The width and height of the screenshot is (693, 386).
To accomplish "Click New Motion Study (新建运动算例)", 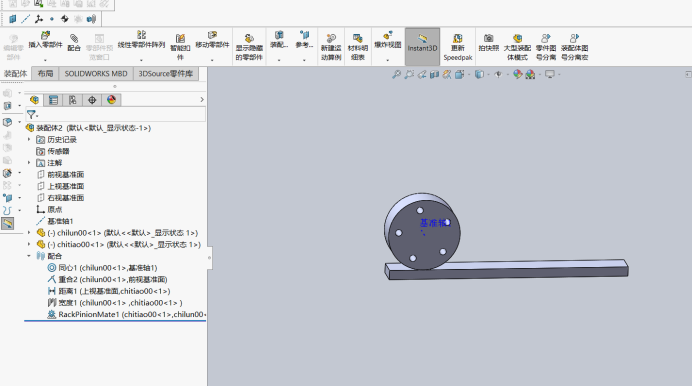I will tap(331, 47).
